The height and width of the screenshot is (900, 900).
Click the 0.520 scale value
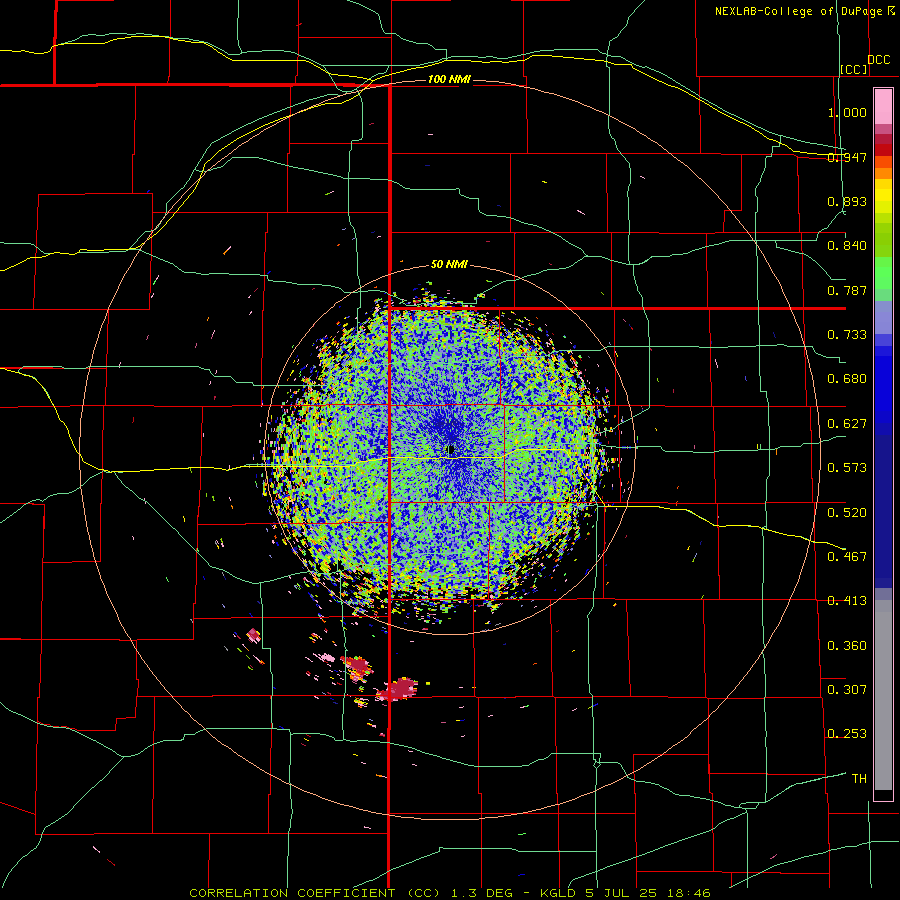847,513
